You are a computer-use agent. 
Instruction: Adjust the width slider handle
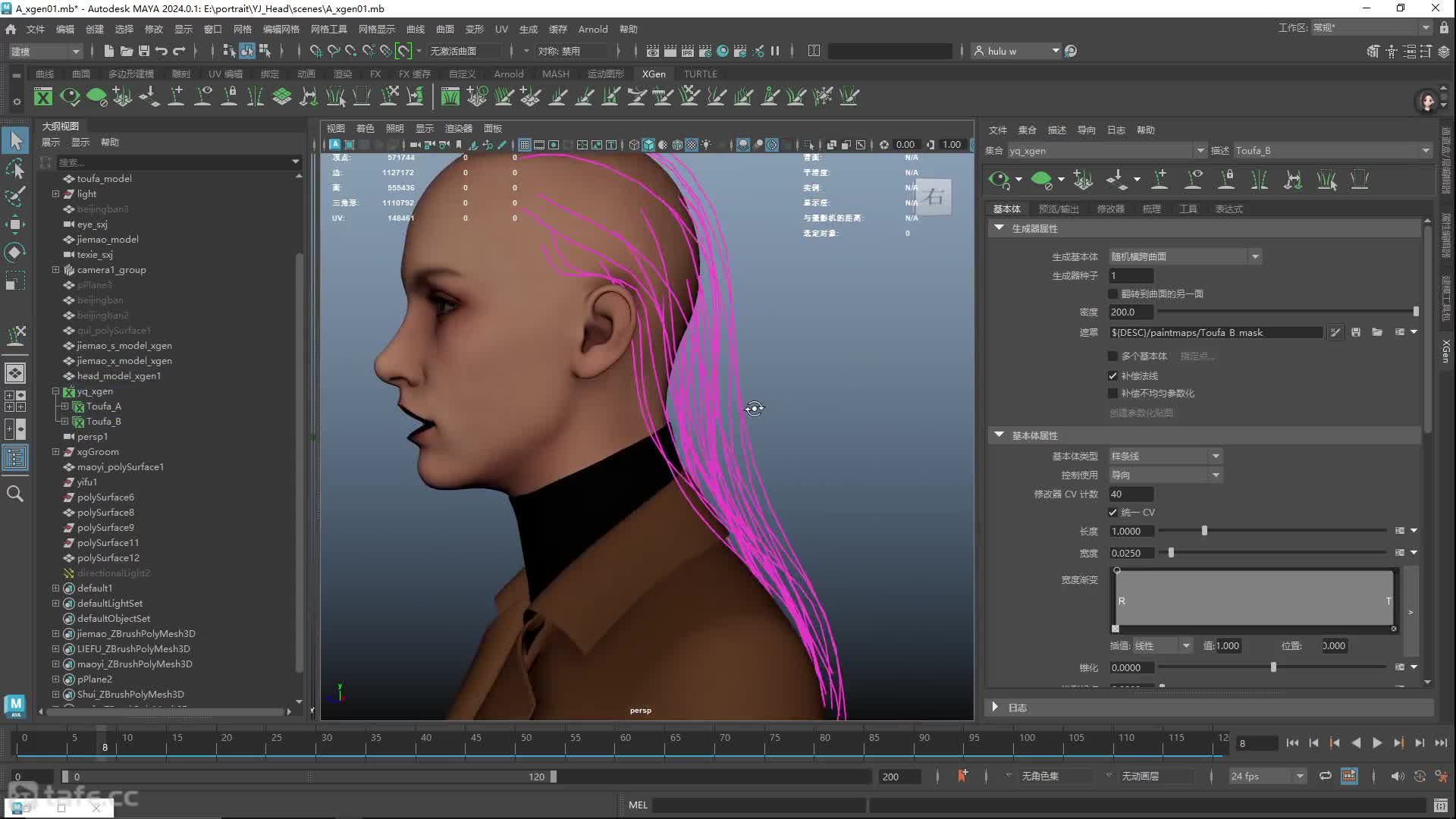pyautogui.click(x=1171, y=554)
